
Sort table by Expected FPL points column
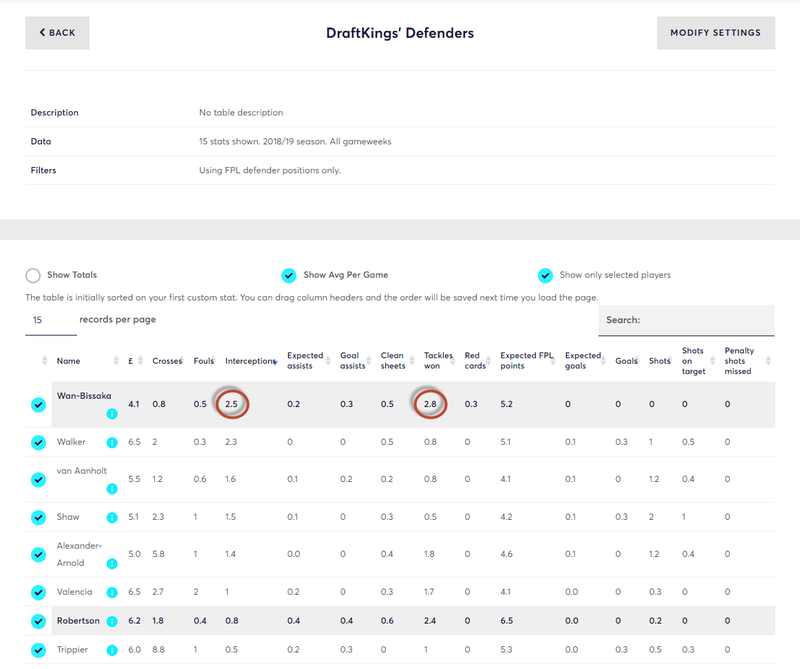click(x=526, y=361)
